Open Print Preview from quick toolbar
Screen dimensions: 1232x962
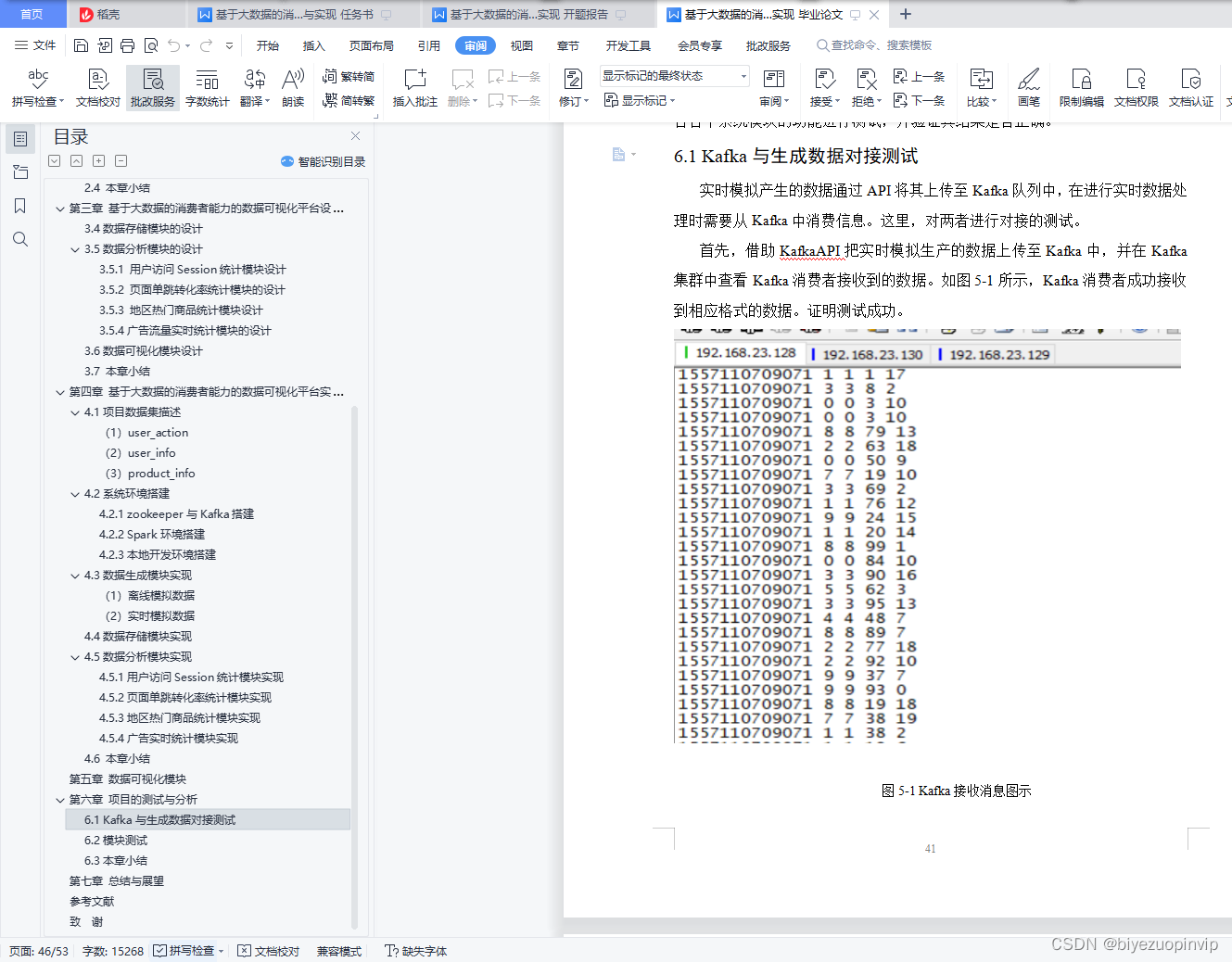[150, 45]
